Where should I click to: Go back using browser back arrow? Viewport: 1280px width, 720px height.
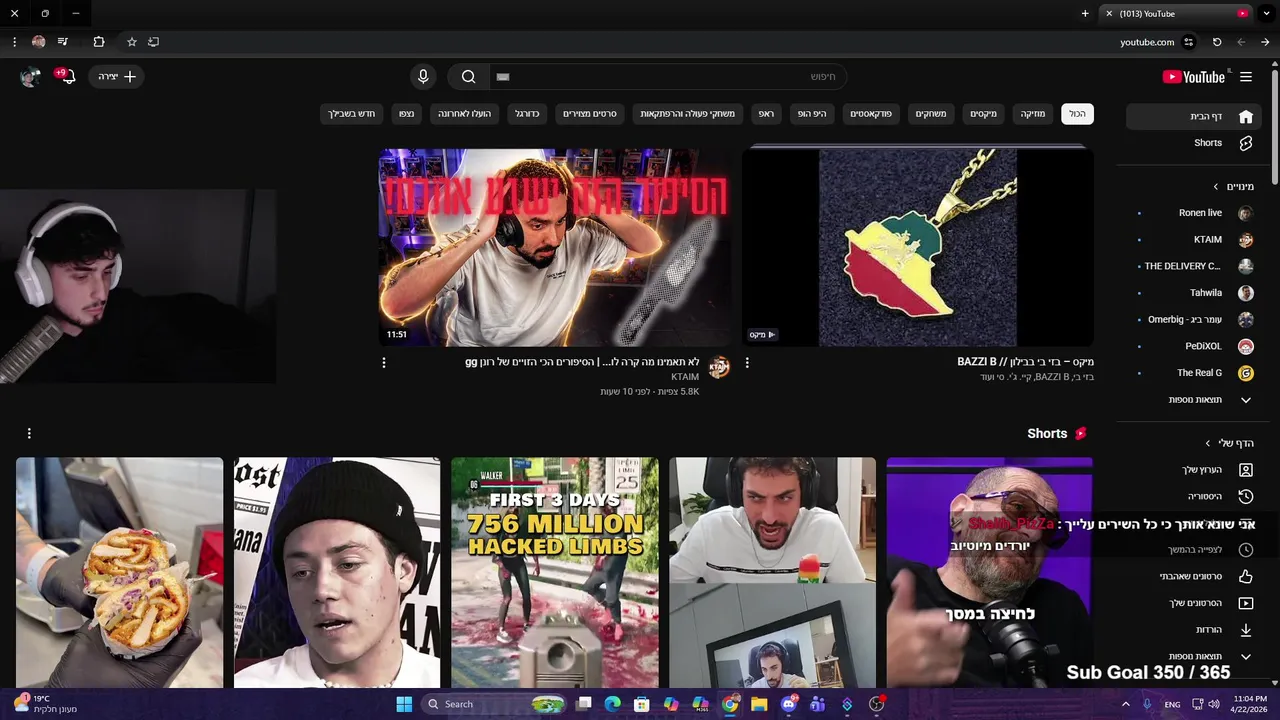pos(1265,42)
